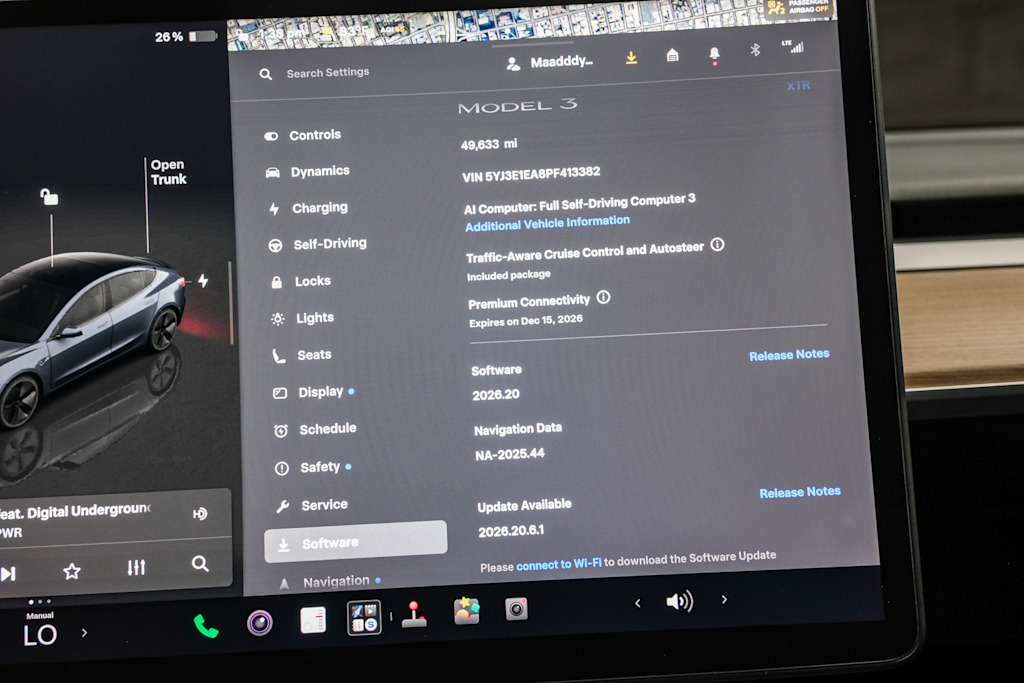This screenshot has width=1024, height=683.
Task: Open the Display settings menu
Action: [x=313, y=392]
